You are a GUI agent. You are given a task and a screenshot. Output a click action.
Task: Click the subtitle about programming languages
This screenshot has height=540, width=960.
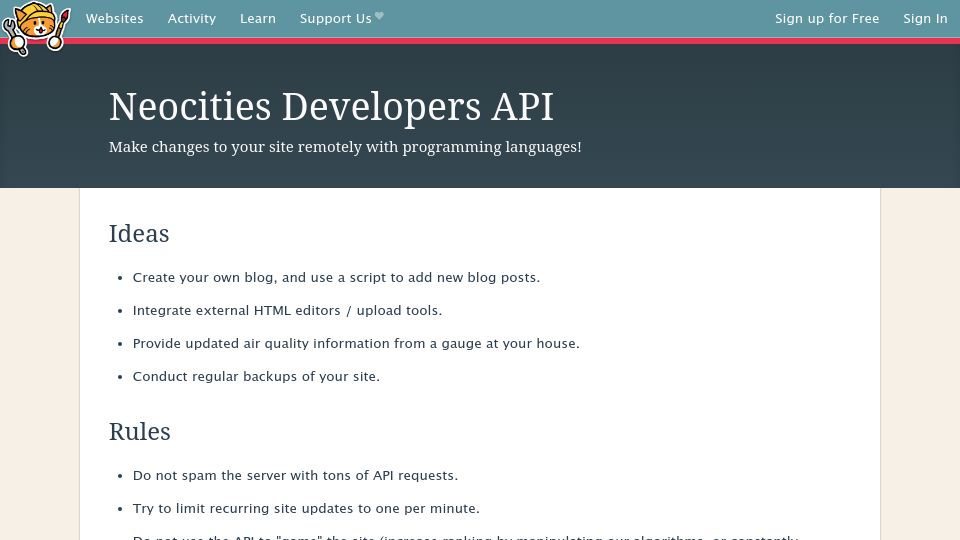(345, 147)
